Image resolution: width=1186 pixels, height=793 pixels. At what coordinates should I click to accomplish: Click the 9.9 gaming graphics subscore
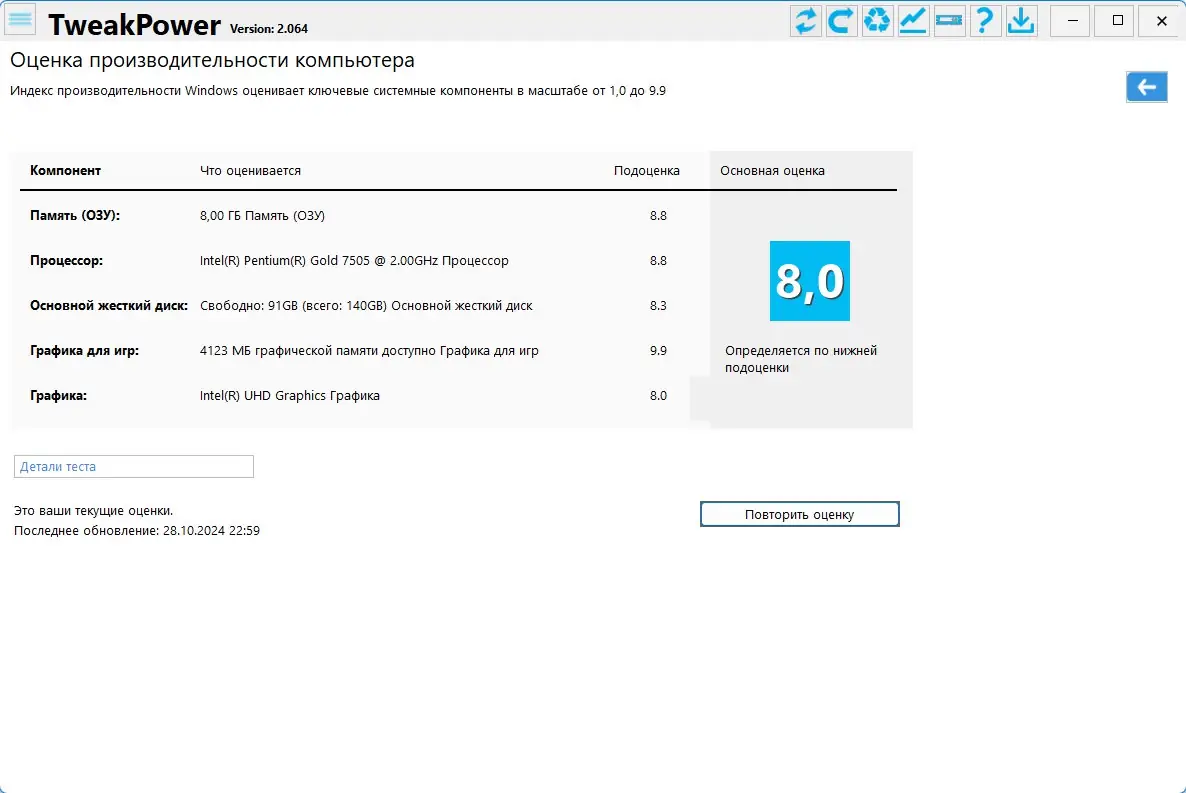pos(658,350)
